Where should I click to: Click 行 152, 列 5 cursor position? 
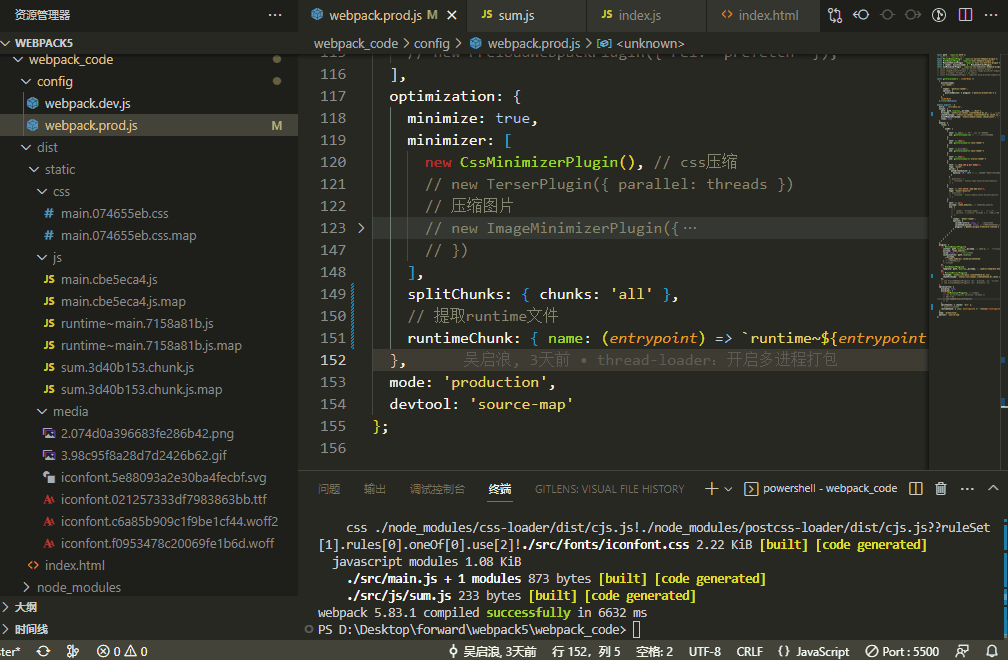[x=586, y=651]
